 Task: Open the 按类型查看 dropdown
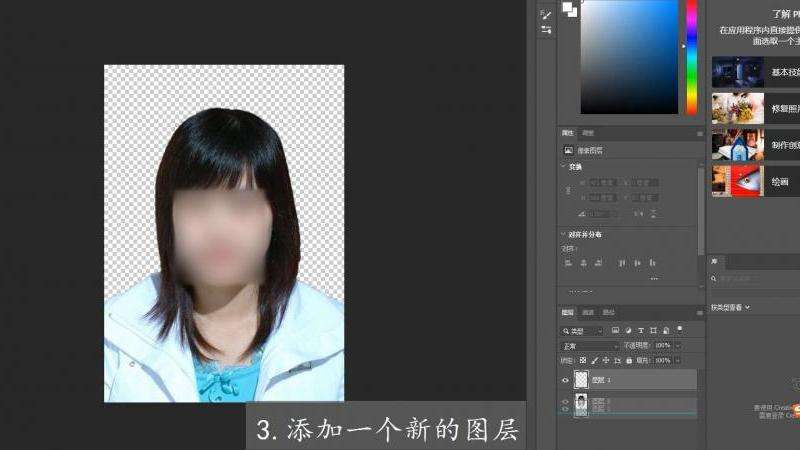[731, 308]
